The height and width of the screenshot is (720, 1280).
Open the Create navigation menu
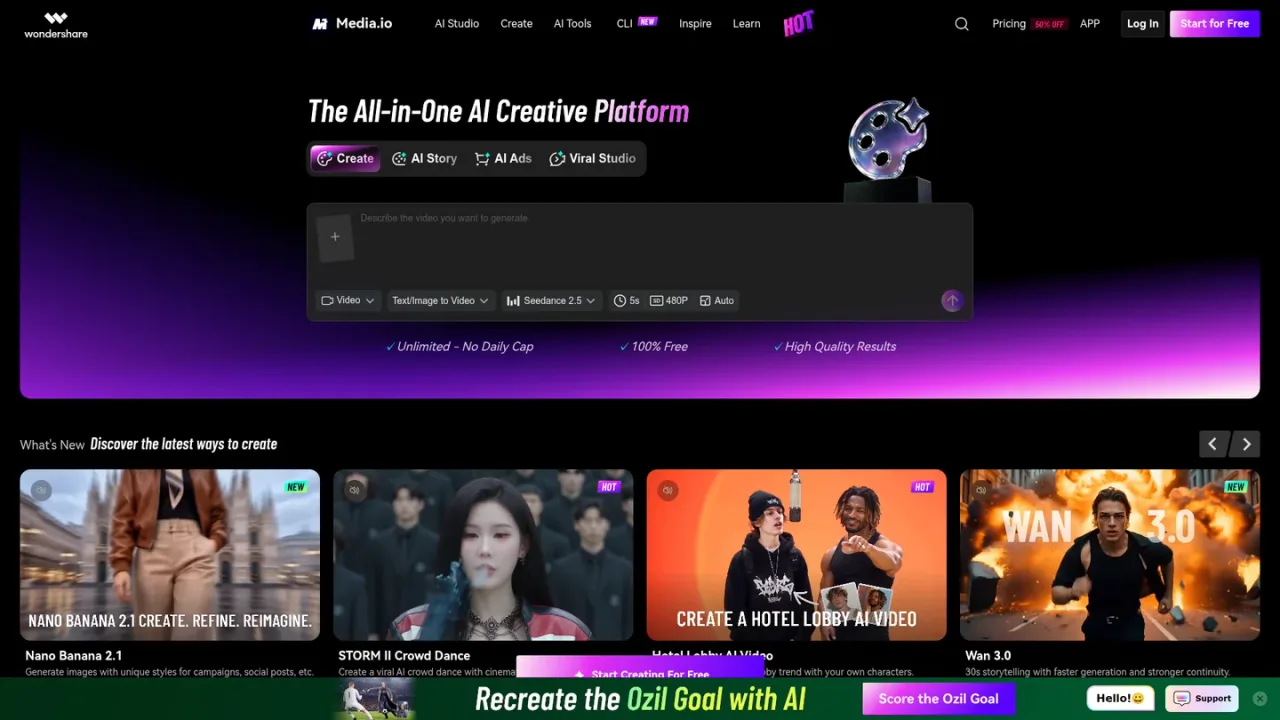point(516,23)
